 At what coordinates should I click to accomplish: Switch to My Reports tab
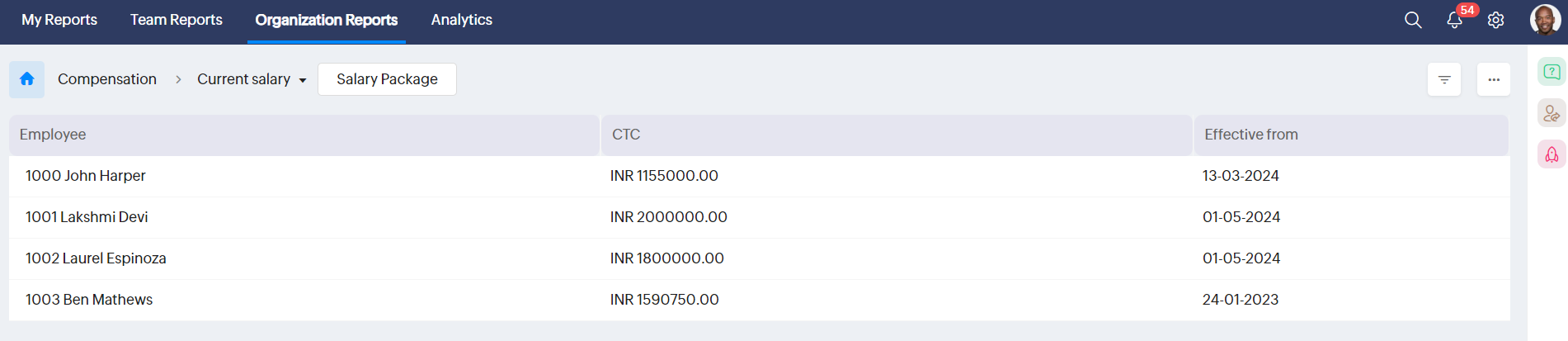tap(59, 20)
